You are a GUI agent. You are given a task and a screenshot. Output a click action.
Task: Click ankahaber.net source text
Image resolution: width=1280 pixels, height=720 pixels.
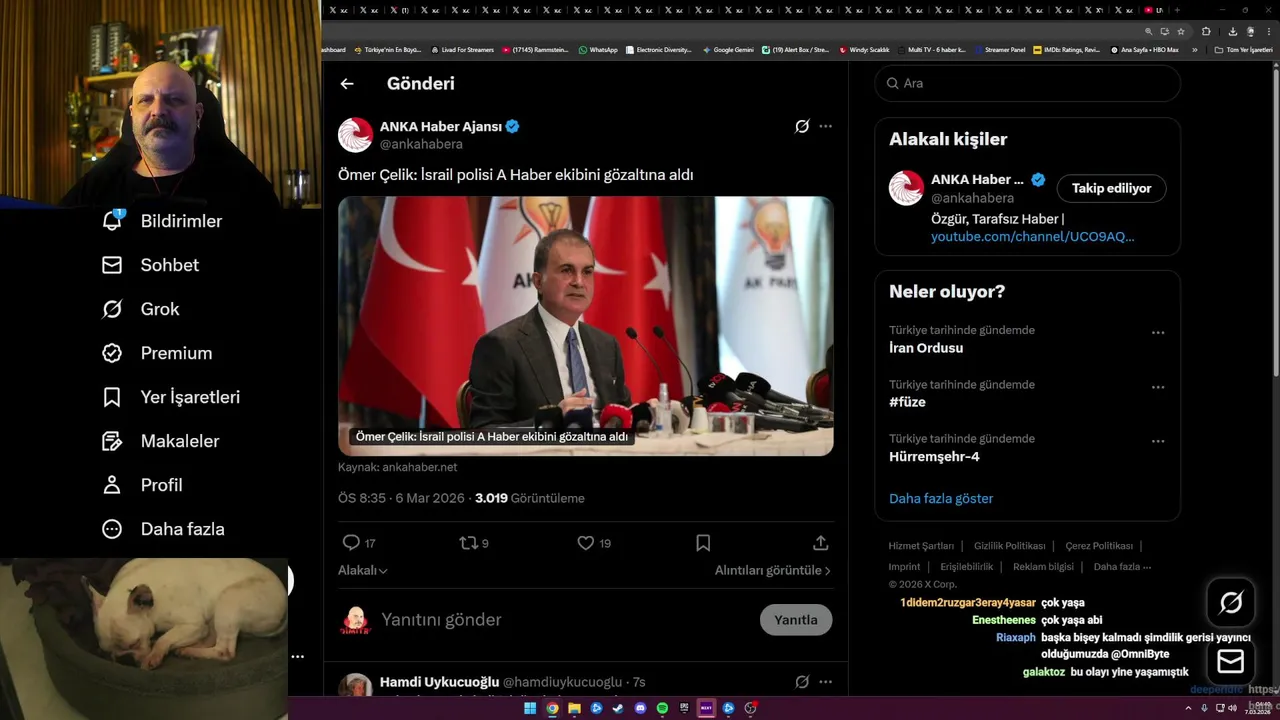click(419, 467)
